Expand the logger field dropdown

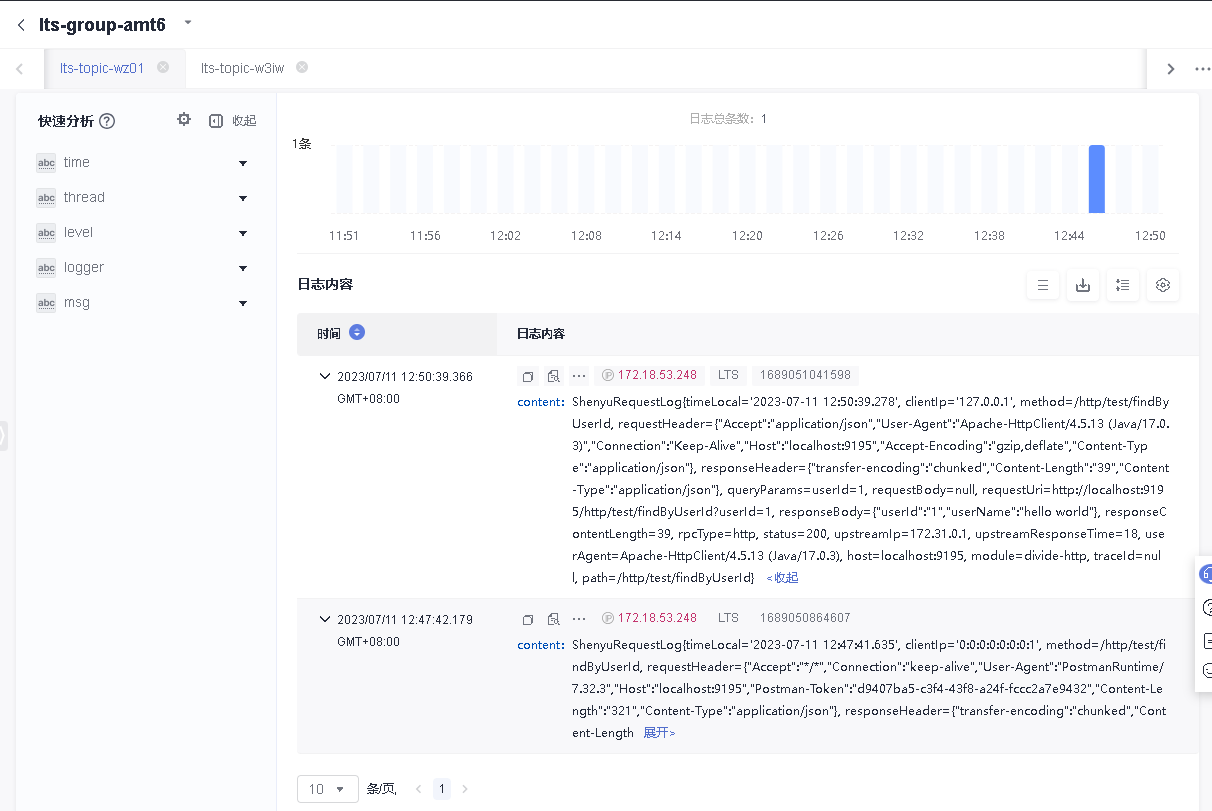[242, 268]
